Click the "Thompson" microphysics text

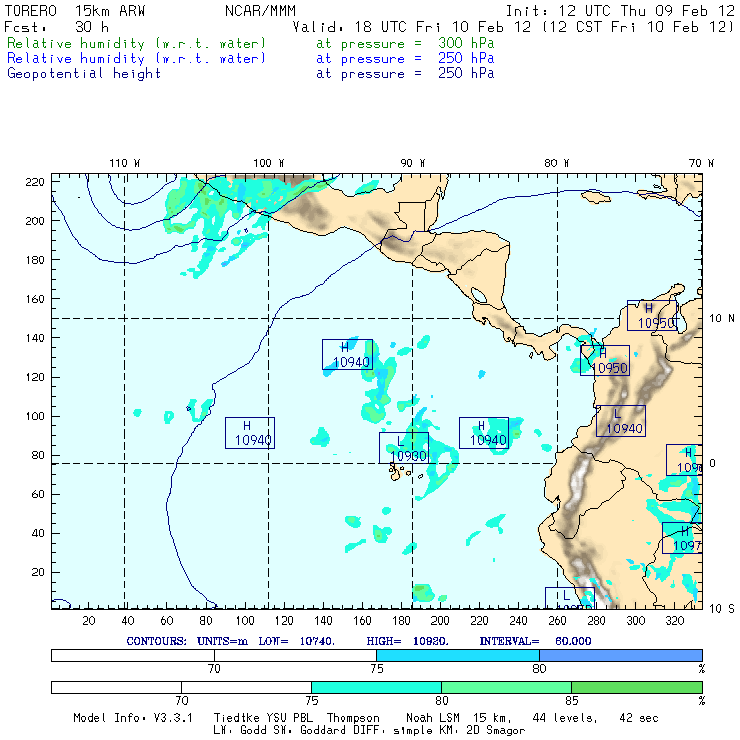tap(353, 718)
